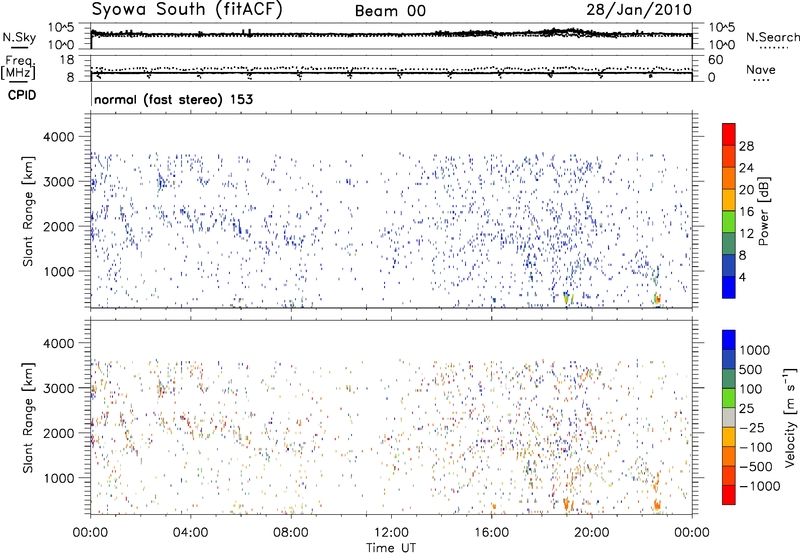Click the '18' frequency axis tick label

[x=67, y=60]
